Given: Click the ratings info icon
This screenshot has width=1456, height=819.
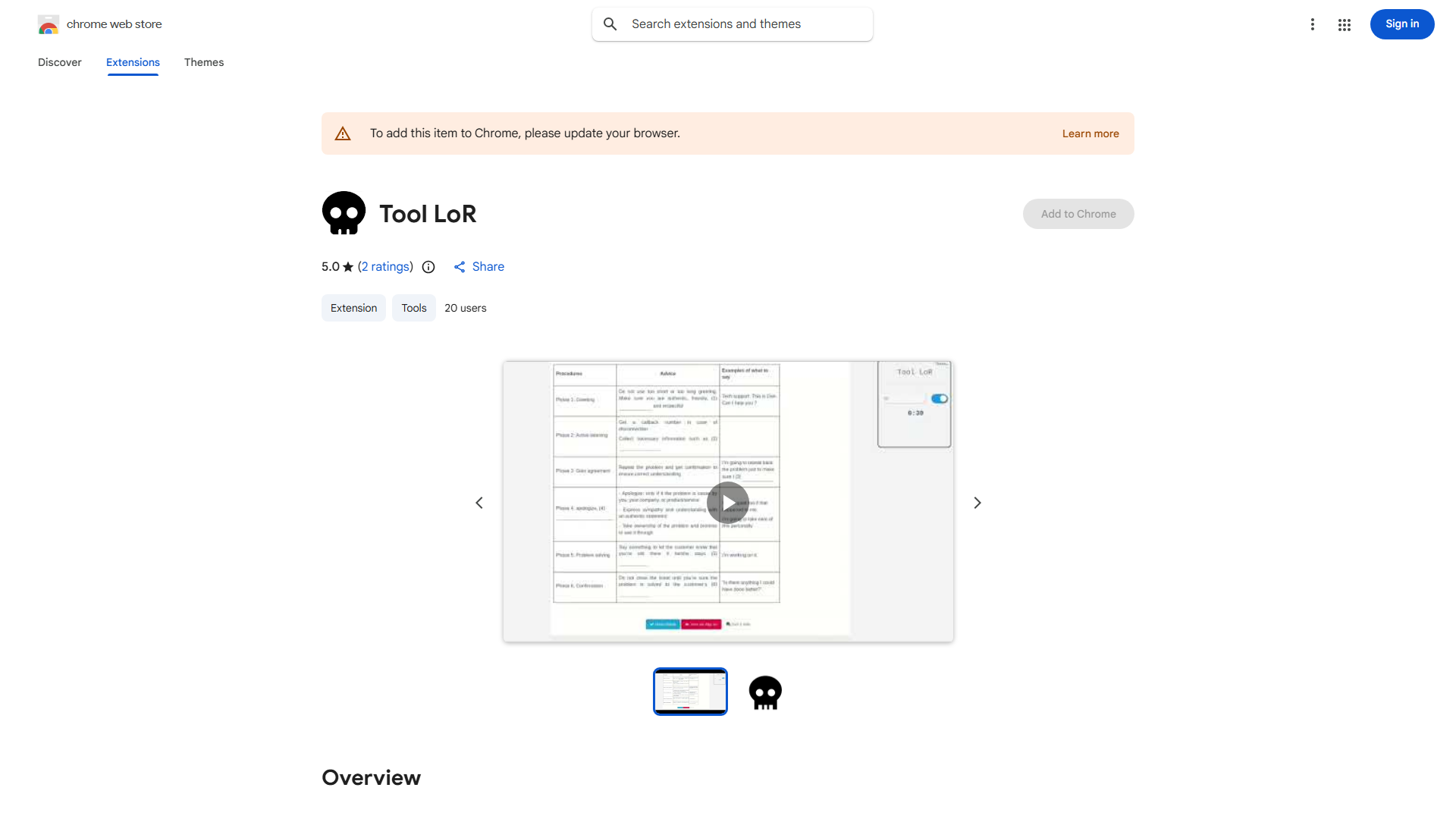Looking at the screenshot, I should pos(428,267).
